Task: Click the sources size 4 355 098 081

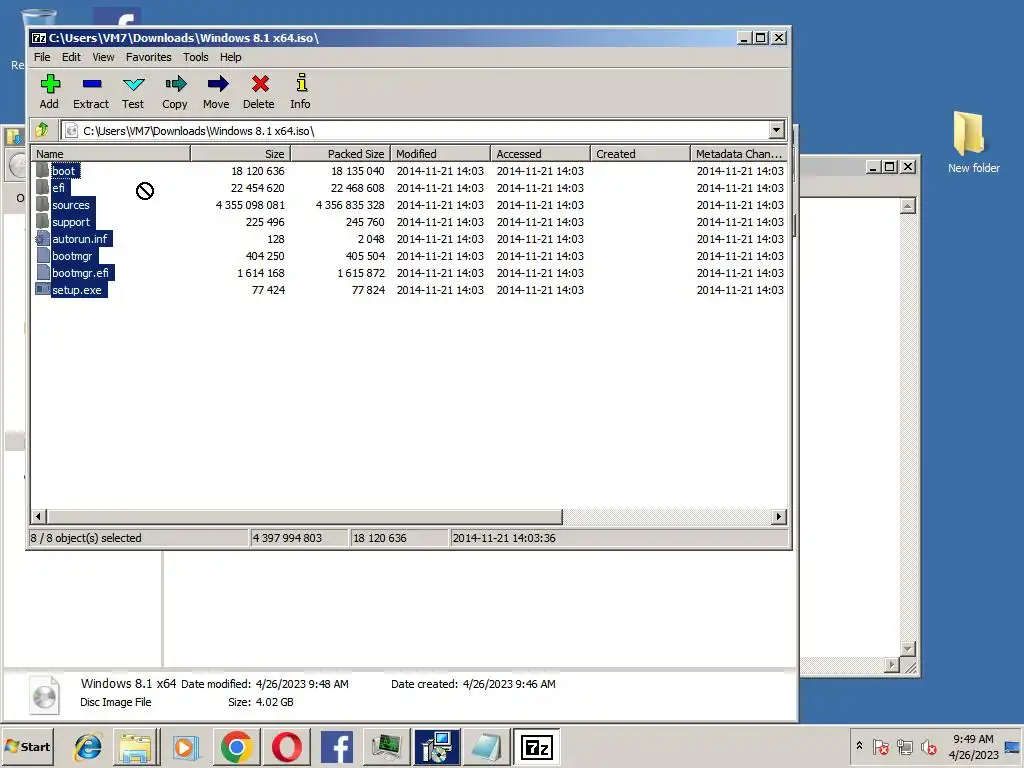Action: click(x=250, y=204)
